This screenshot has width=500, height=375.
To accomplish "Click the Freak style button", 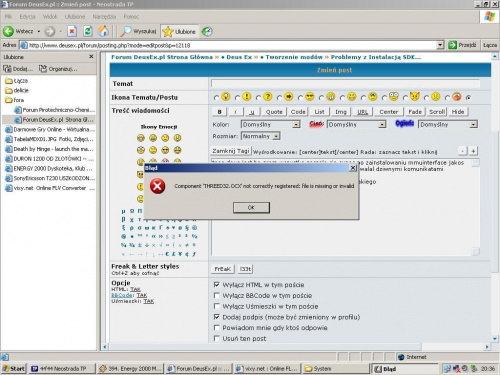I will 222,269.
